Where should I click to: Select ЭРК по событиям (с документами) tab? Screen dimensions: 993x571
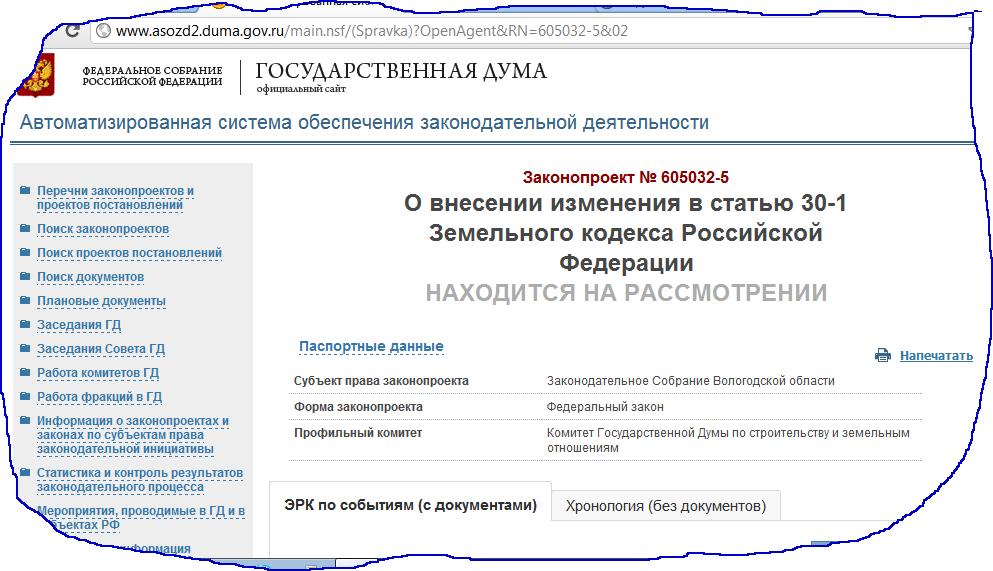coord(410,506)
